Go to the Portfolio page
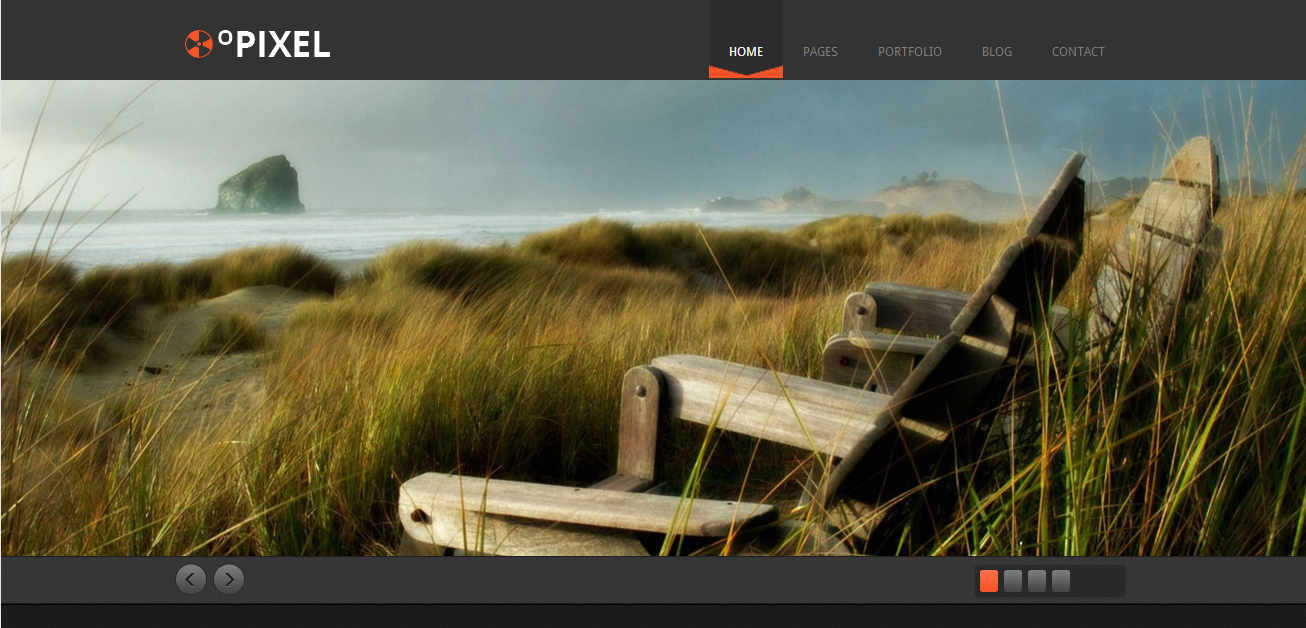 click(x=910, y=51)
